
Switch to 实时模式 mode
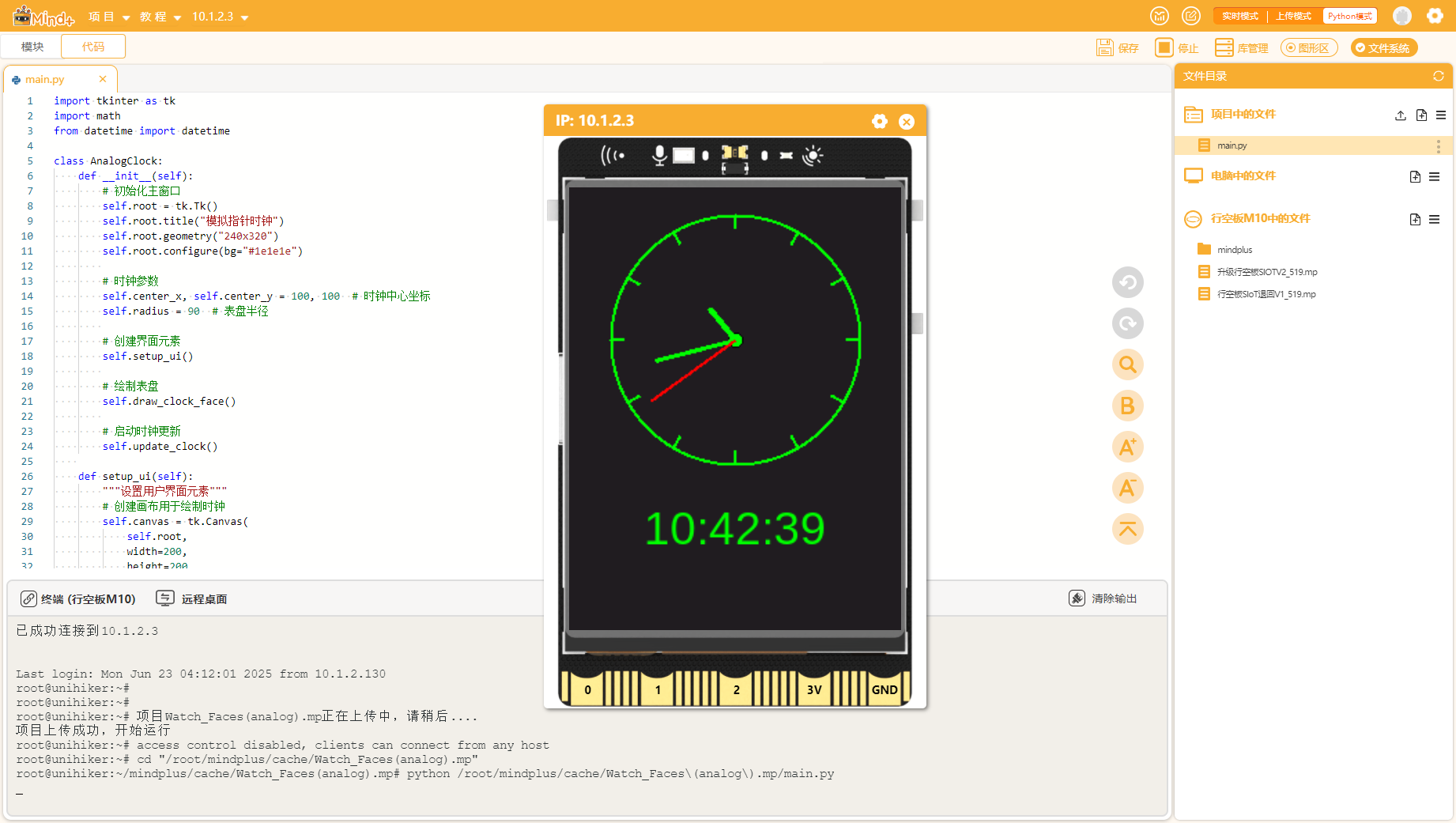1239,16
